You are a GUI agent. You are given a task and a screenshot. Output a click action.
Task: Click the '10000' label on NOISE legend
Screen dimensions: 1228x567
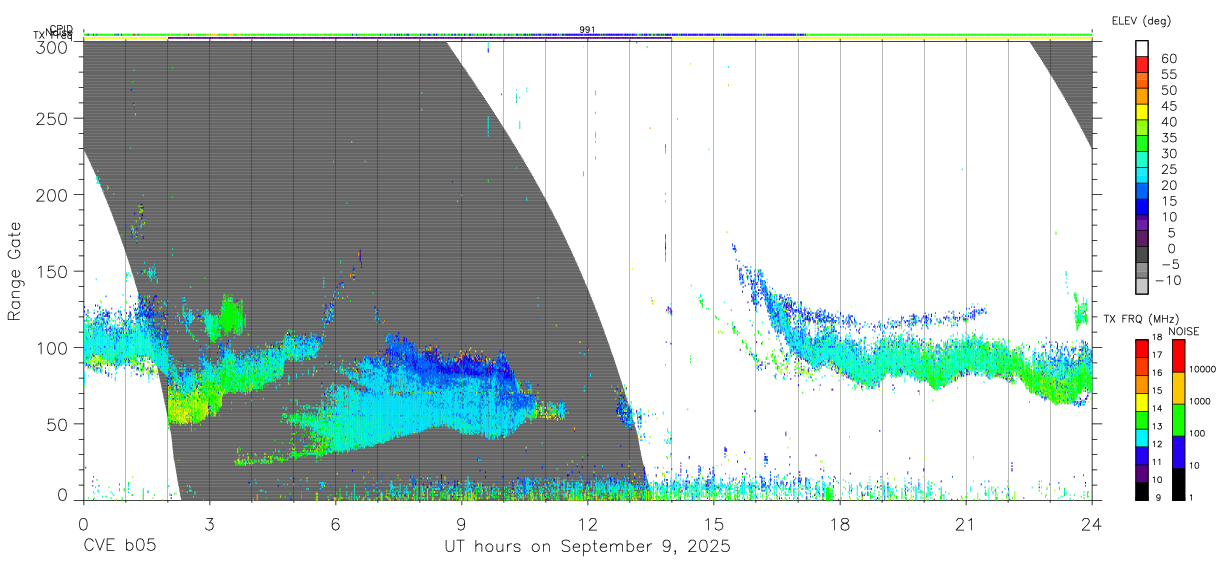[x=1203, y=371]
